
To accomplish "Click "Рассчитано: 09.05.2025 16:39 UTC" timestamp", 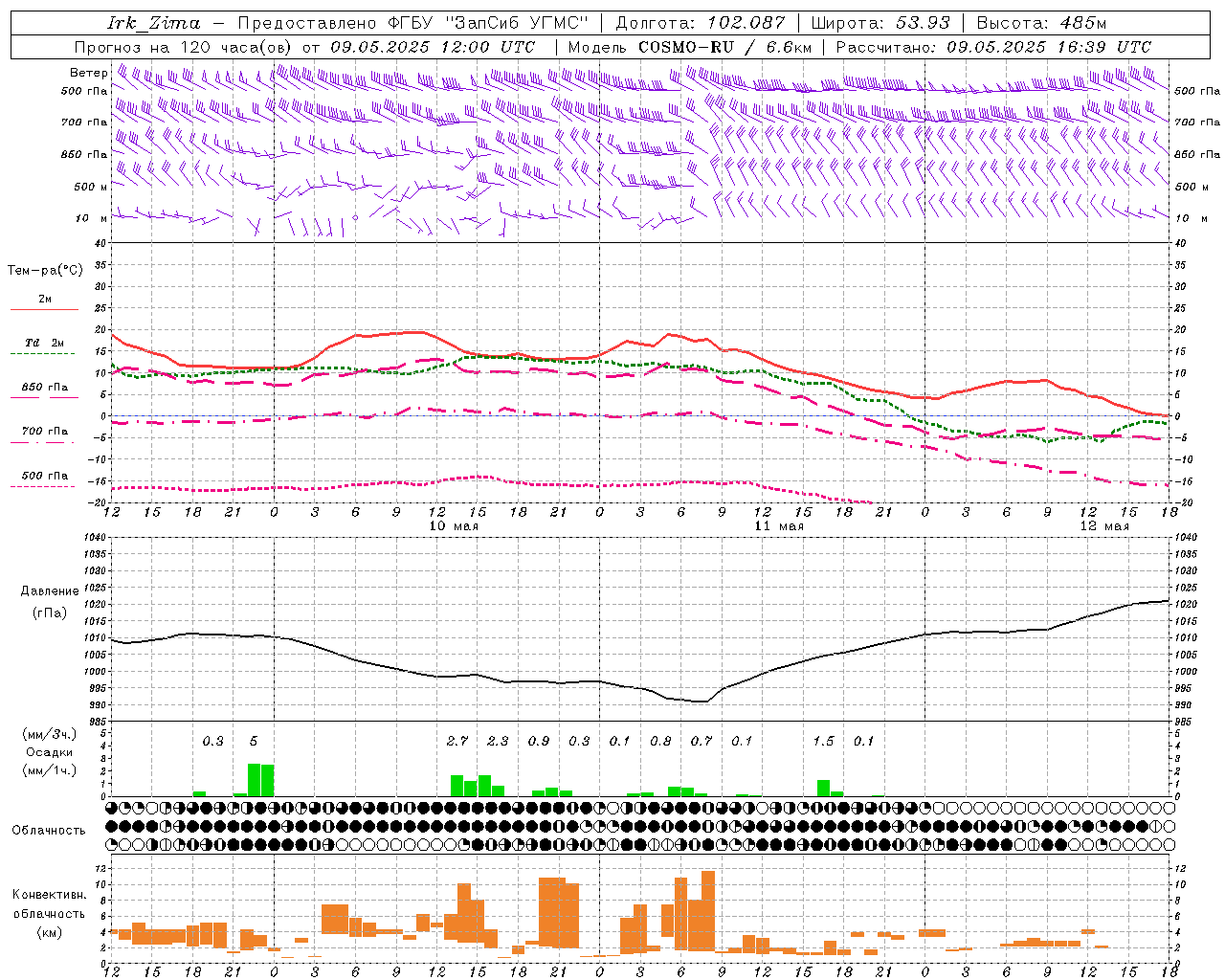I will [993, 47].
